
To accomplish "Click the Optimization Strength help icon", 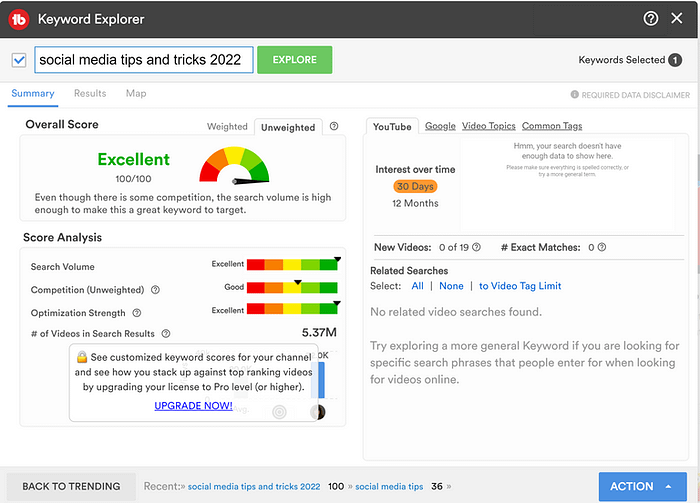I will click(137, 313).
